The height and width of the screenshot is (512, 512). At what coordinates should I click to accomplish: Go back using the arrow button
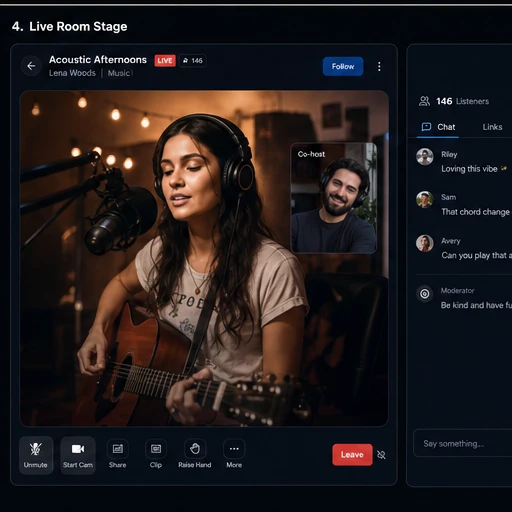31,66
